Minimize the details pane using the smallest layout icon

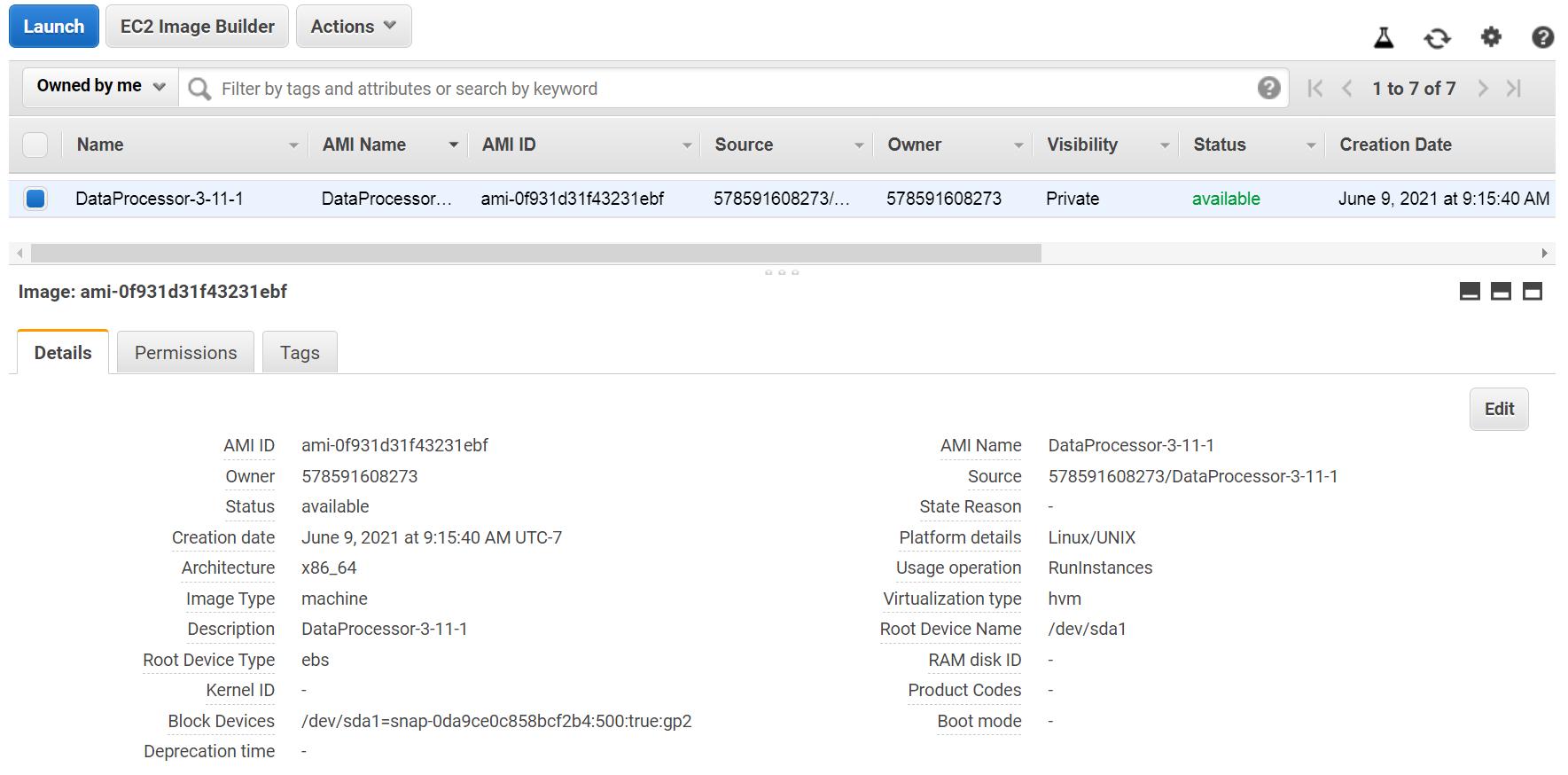1470,292
